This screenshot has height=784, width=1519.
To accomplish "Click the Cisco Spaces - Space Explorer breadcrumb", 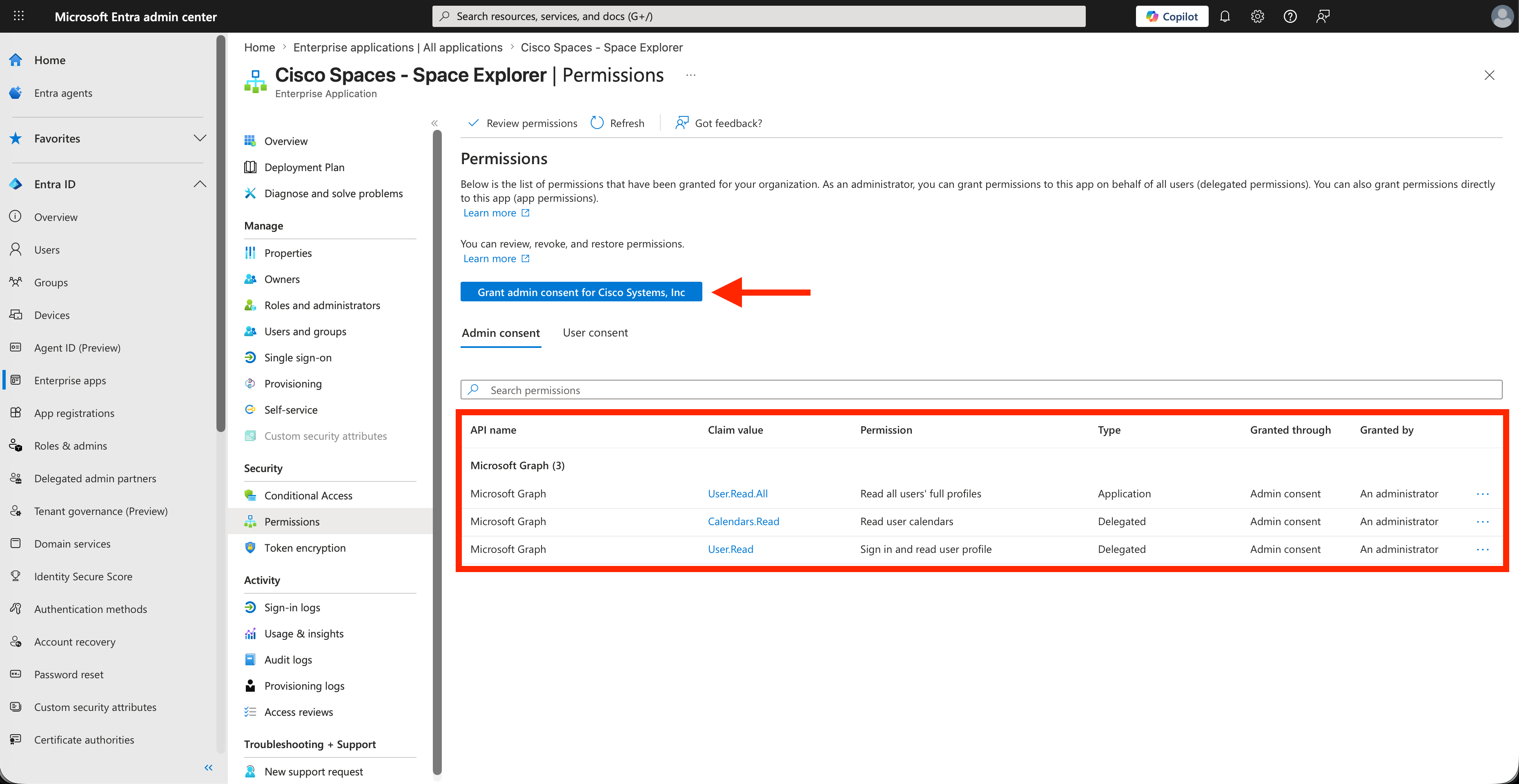I will click(x=601, y=47).
